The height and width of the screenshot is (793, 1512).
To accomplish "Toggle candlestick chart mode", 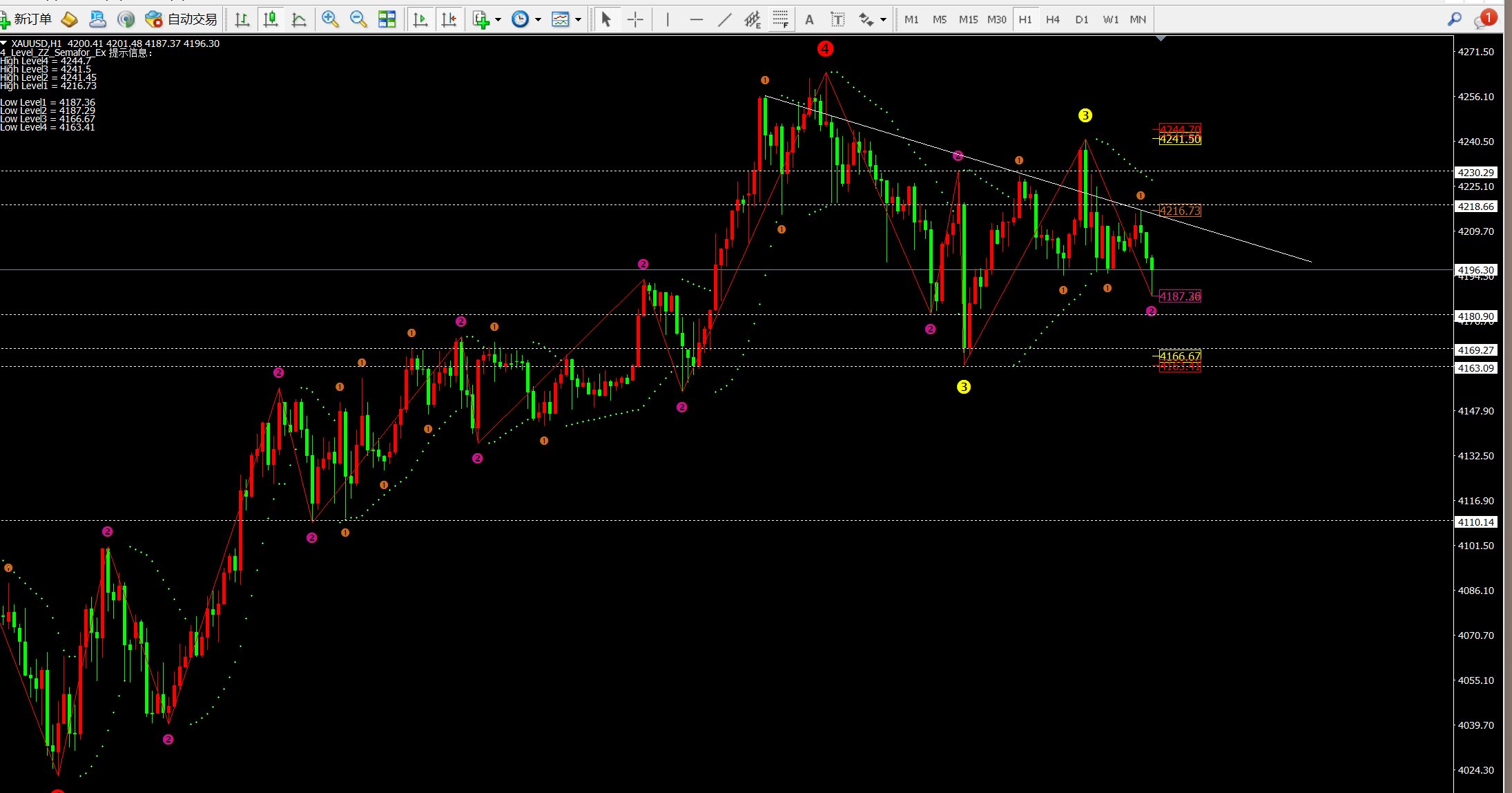I will pyautogui.click(x=271, y=19).
